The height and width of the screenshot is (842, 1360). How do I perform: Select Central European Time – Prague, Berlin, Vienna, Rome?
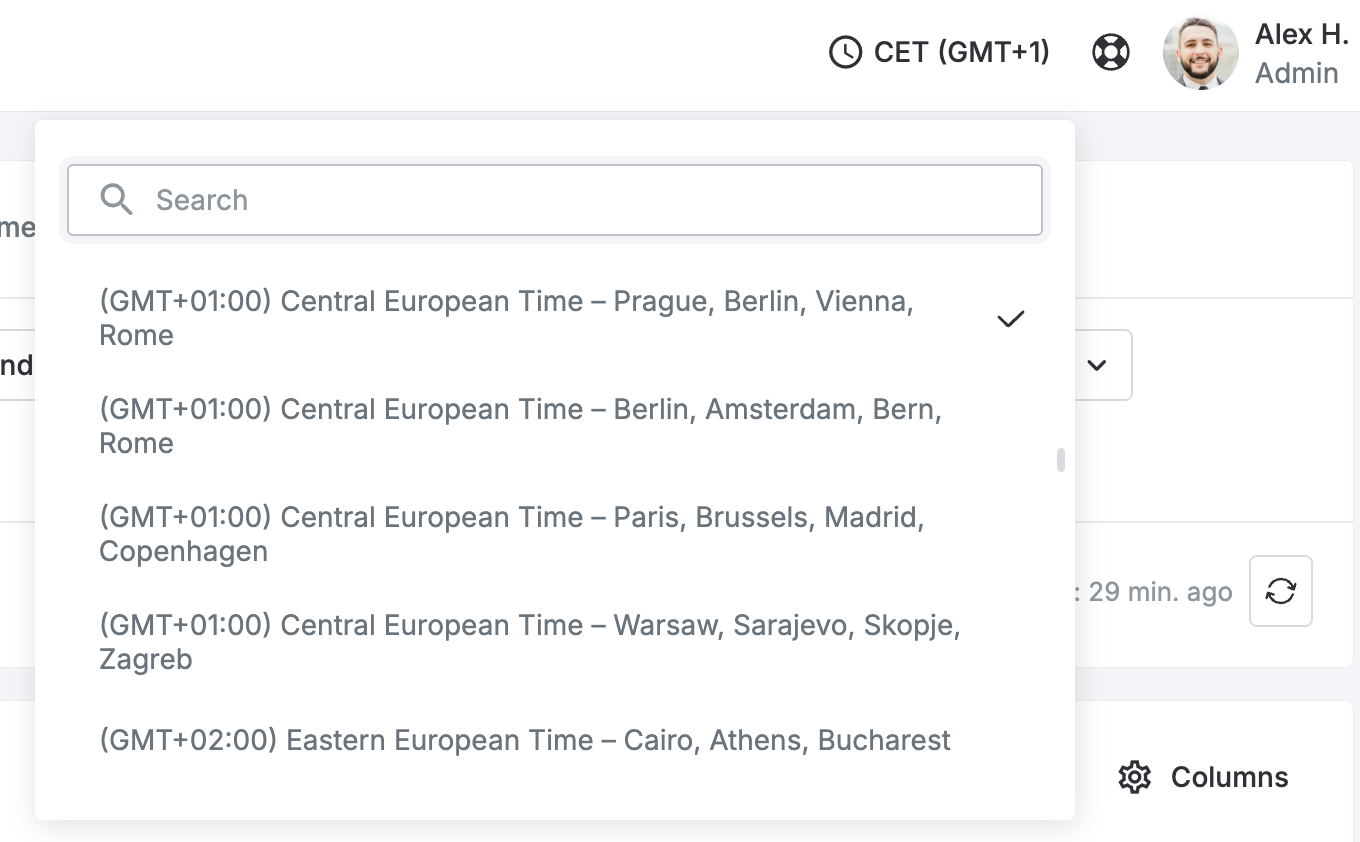point(555,318)
